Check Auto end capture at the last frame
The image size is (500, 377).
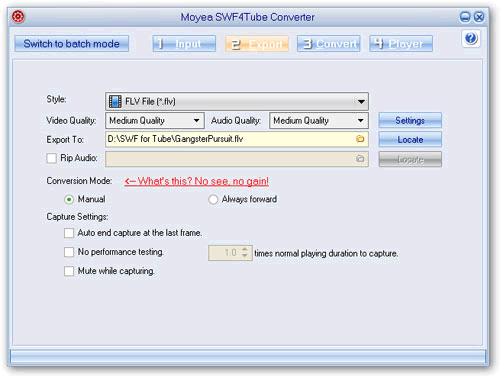coord(69,233)
